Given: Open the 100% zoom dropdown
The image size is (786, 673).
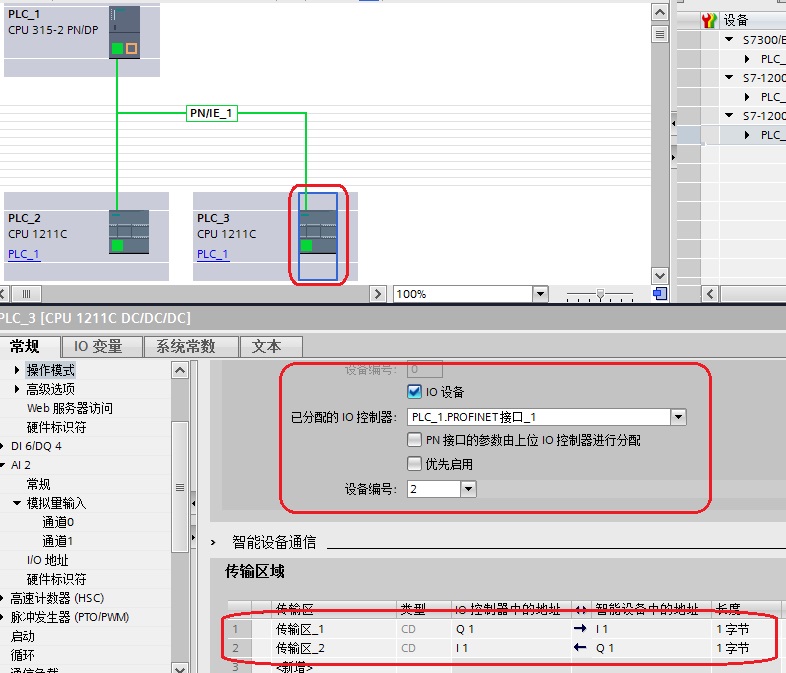Looking at the screenshot, I should click(x=540, y=294).
